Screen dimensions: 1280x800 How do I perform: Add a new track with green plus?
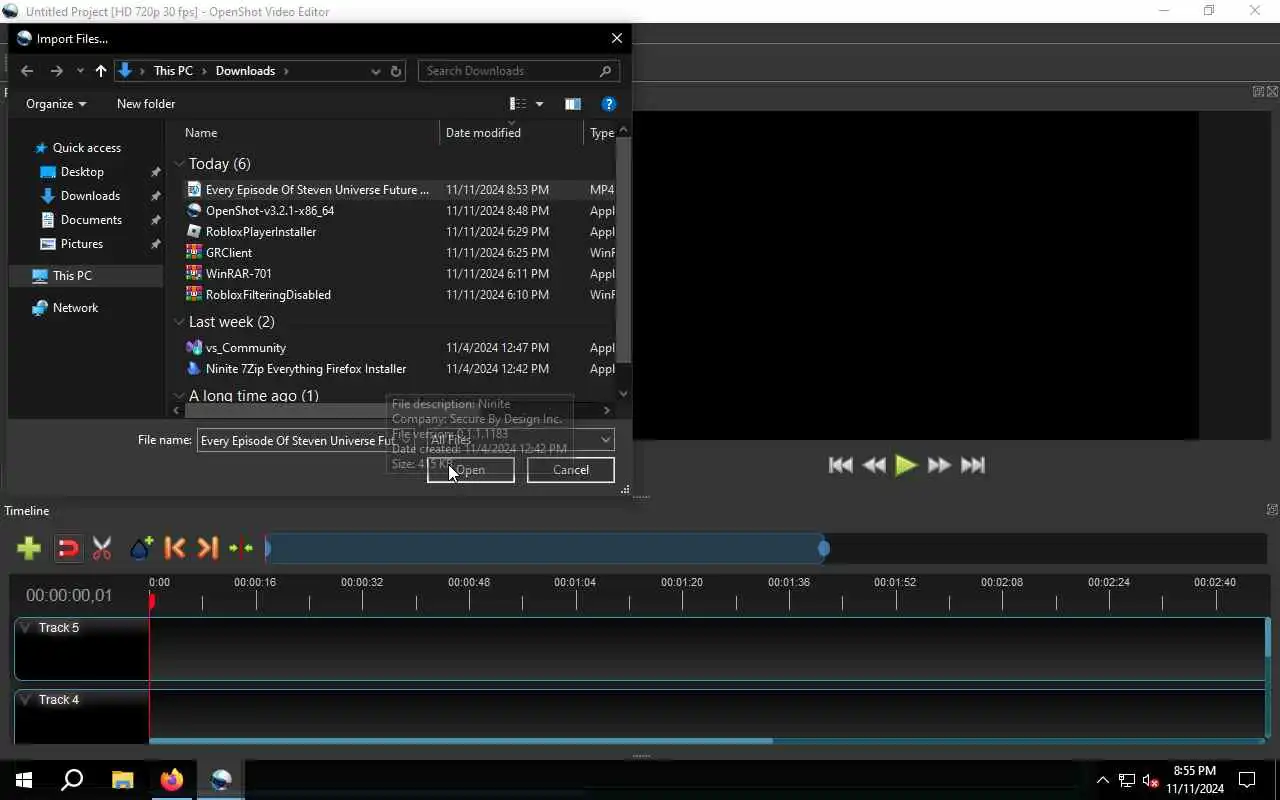click(x=29, y=548)
